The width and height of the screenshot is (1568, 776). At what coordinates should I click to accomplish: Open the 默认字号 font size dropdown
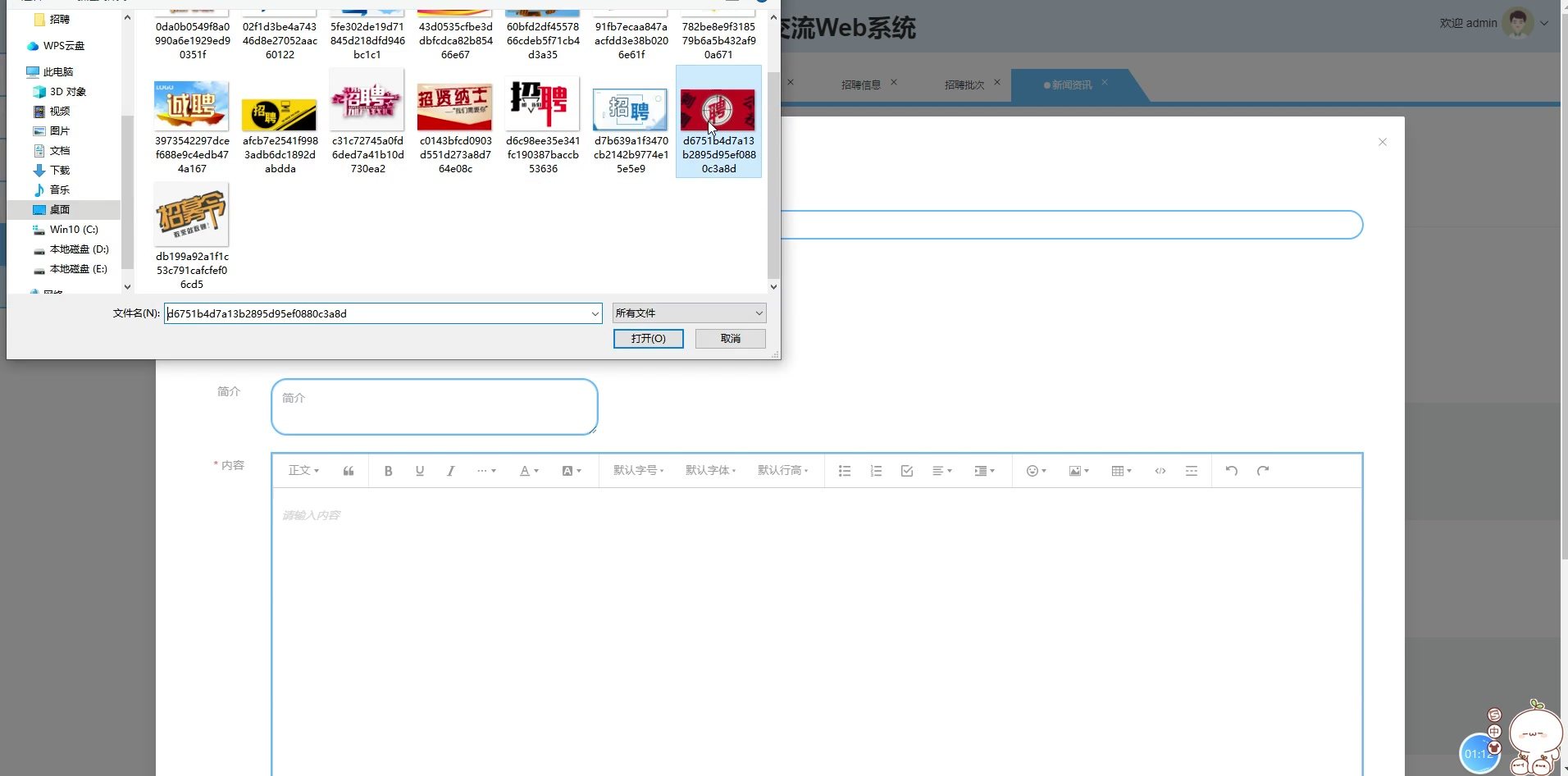click(638, 471)
